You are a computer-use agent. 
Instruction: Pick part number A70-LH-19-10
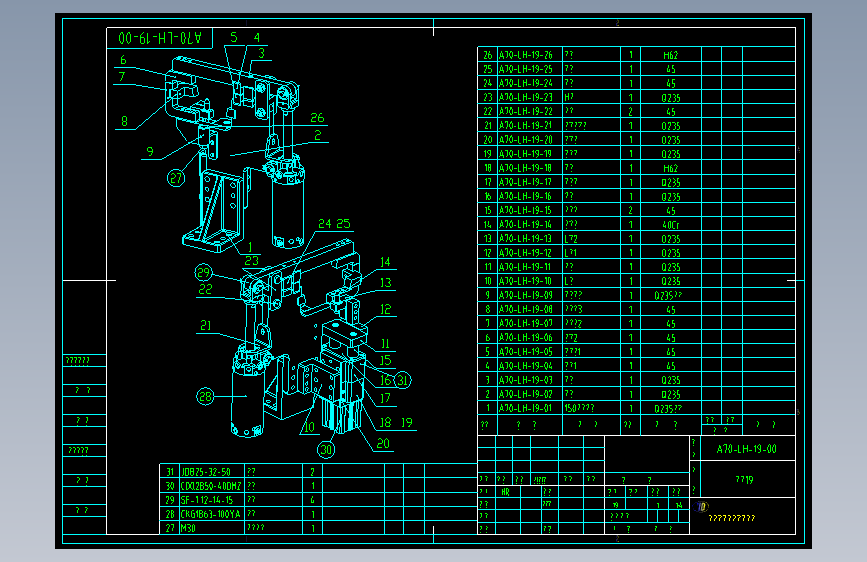click(525, 281)
